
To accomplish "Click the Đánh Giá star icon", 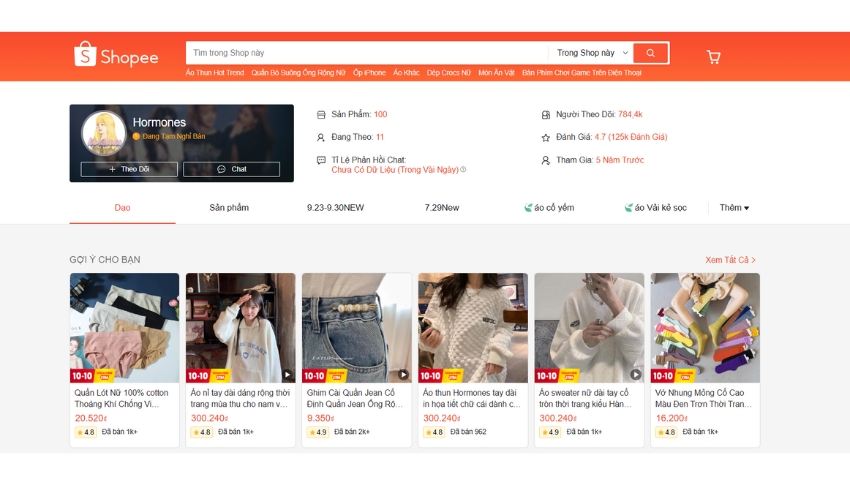I will tap(545, 138).
